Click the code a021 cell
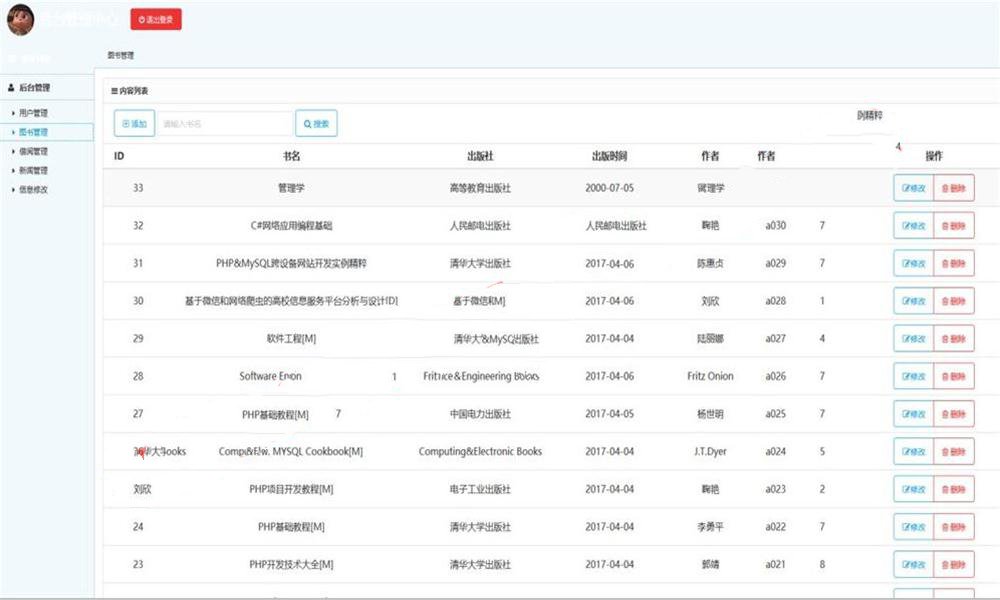Image resolution: width=1000 pixels, height=600 pixels. pos(776,564)
